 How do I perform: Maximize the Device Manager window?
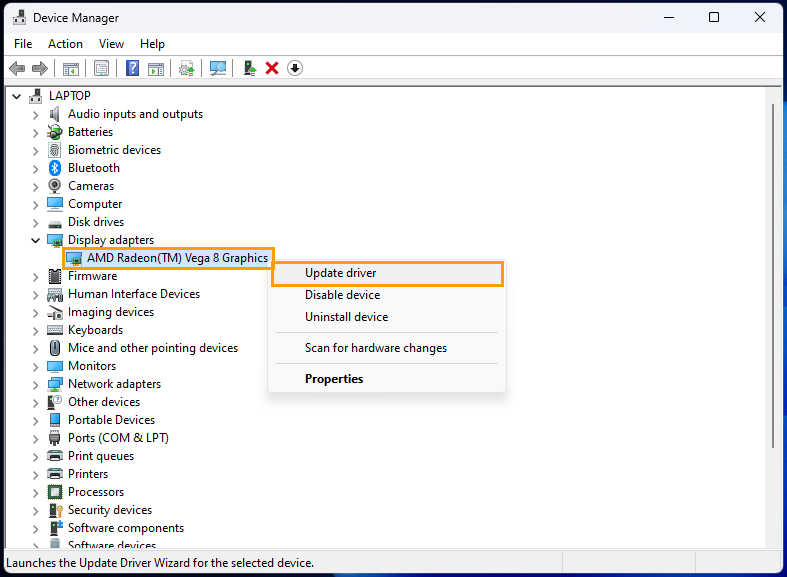[x=714, y=18]
